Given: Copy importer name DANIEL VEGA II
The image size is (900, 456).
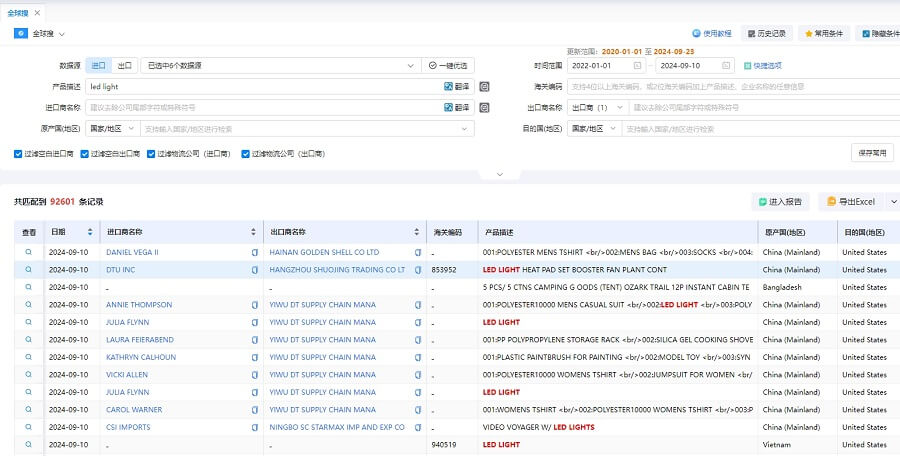Looking at the screenshot, I should [x=255, y=252].
